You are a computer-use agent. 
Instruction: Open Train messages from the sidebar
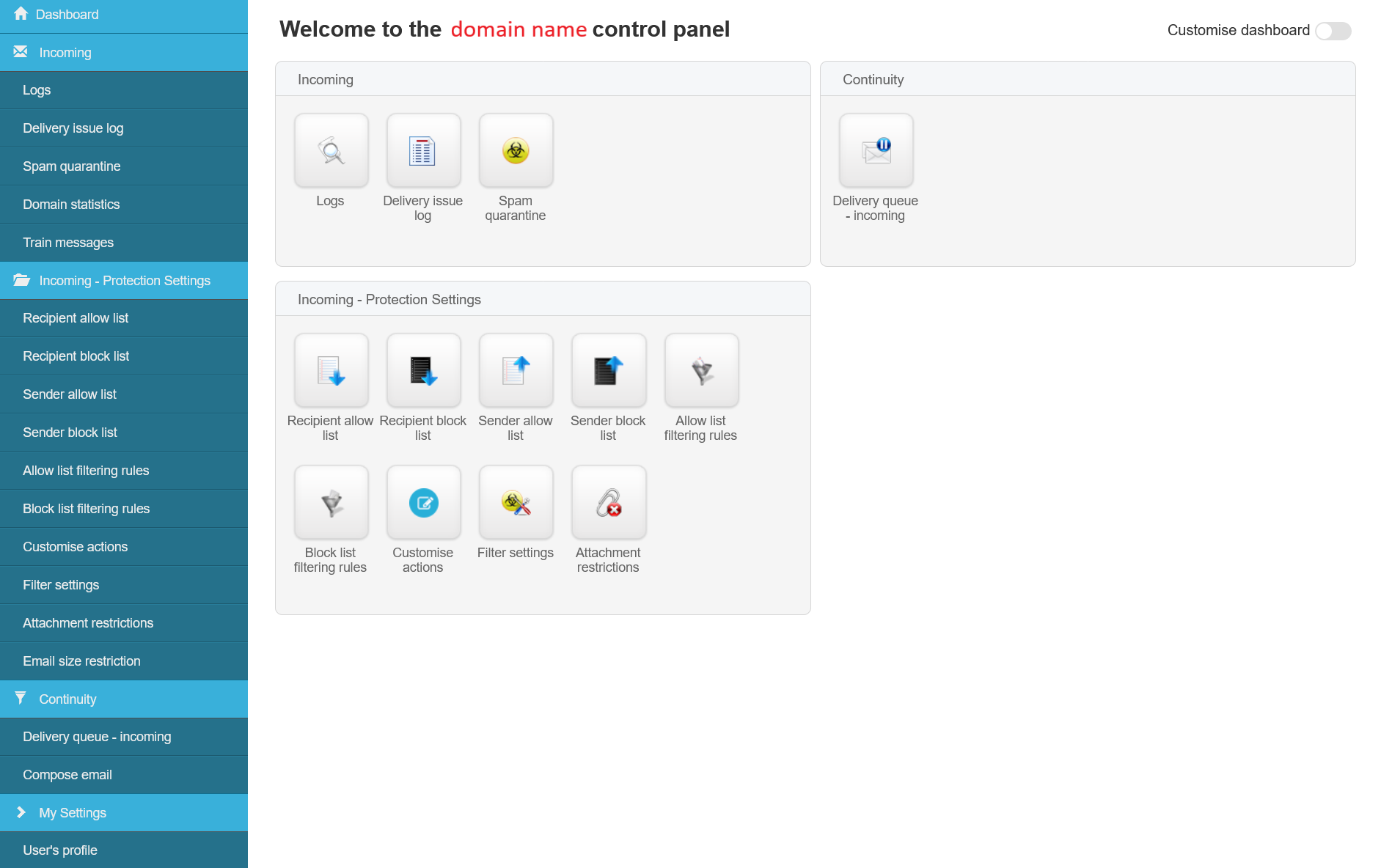(x=124, y=243)
